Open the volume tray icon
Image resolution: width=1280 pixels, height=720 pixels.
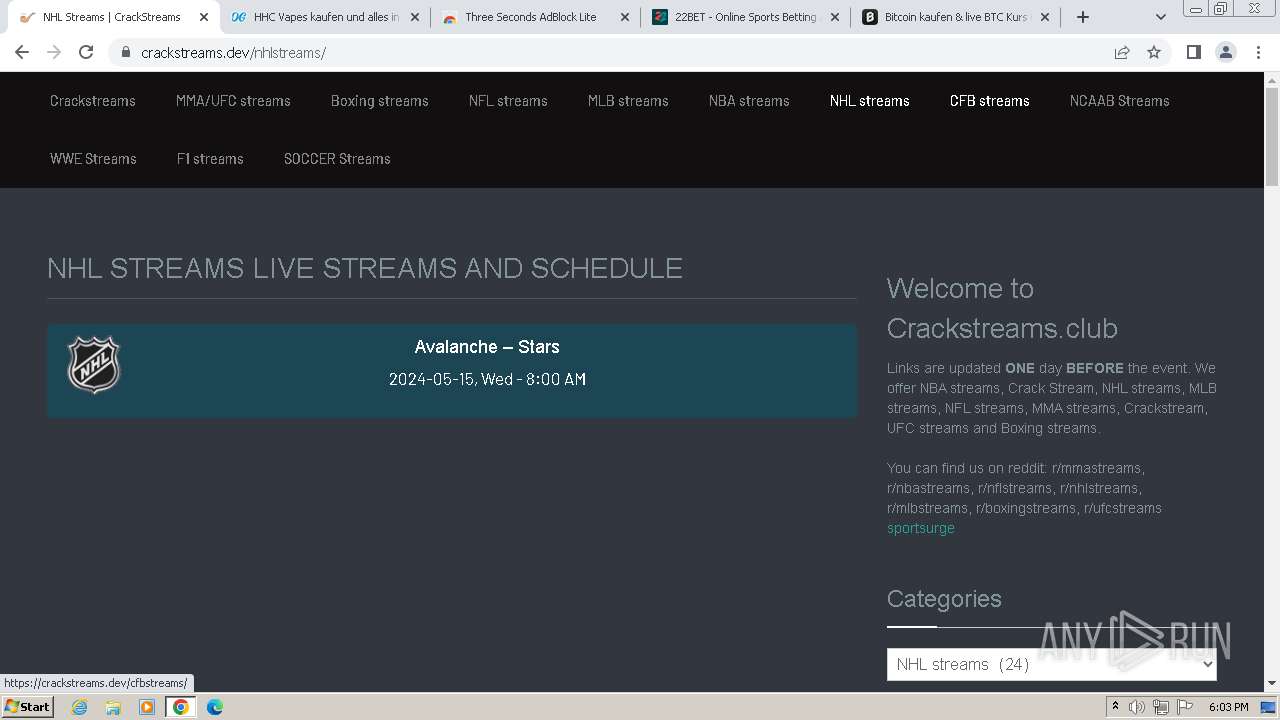[x=1137, y=707]
